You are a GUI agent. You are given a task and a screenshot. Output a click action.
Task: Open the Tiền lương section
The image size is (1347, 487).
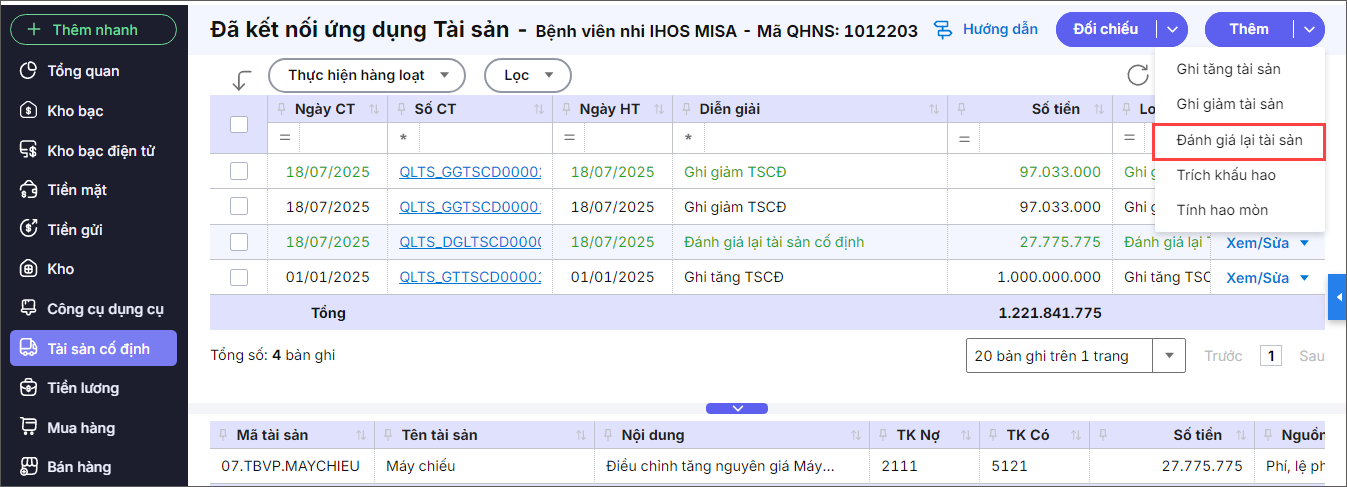coord(83,388)
